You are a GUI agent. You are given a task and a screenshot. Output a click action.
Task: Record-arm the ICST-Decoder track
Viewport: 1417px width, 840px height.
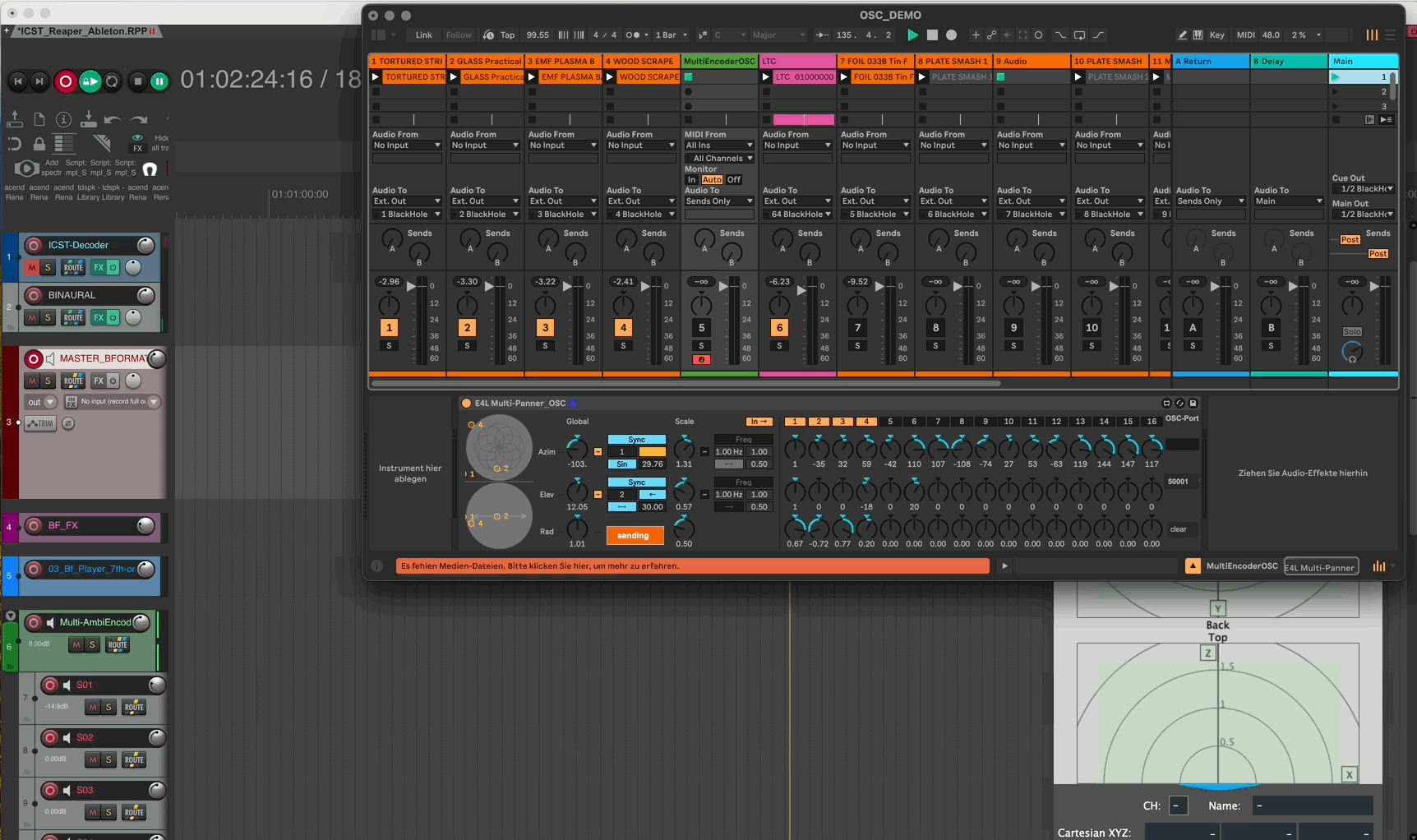[x=33, y=244]
